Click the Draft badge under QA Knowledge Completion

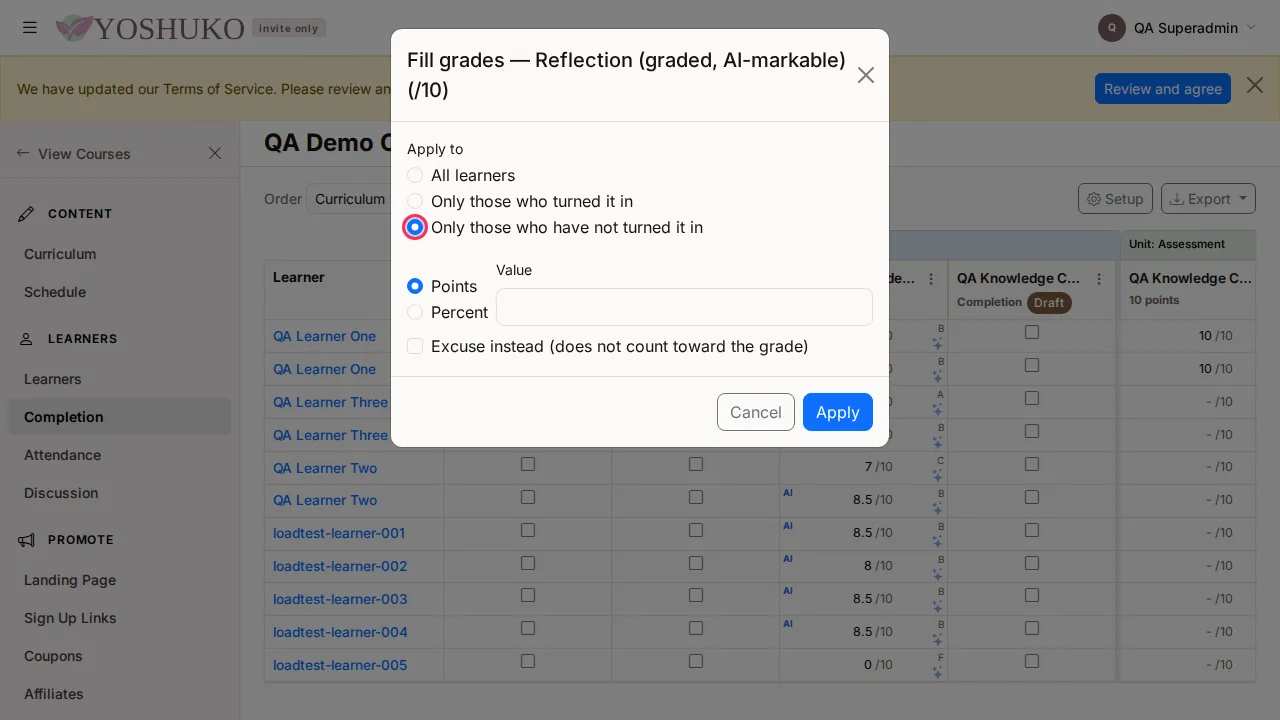coord(1049,302)
